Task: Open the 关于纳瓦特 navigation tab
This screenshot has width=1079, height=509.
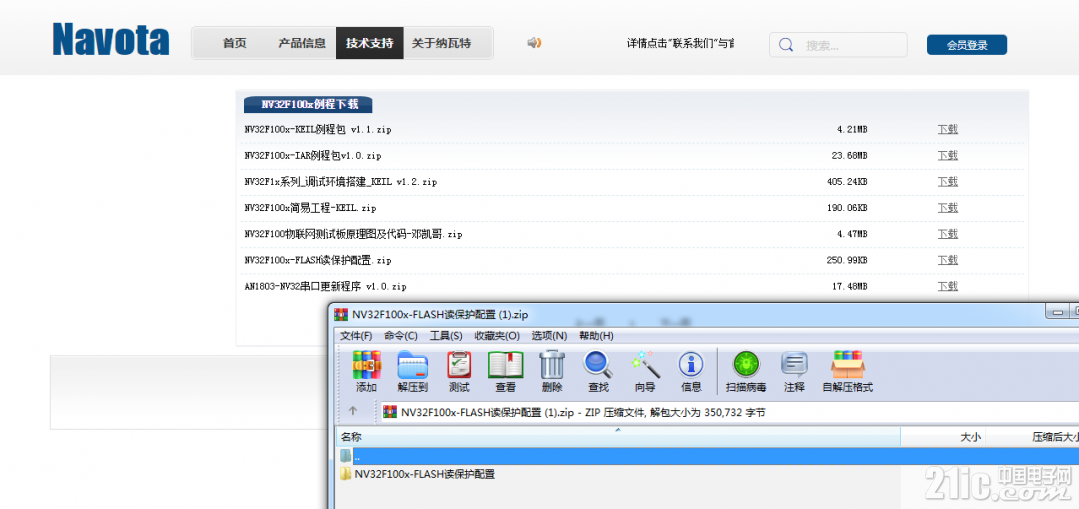Action: tap(441, 43)
